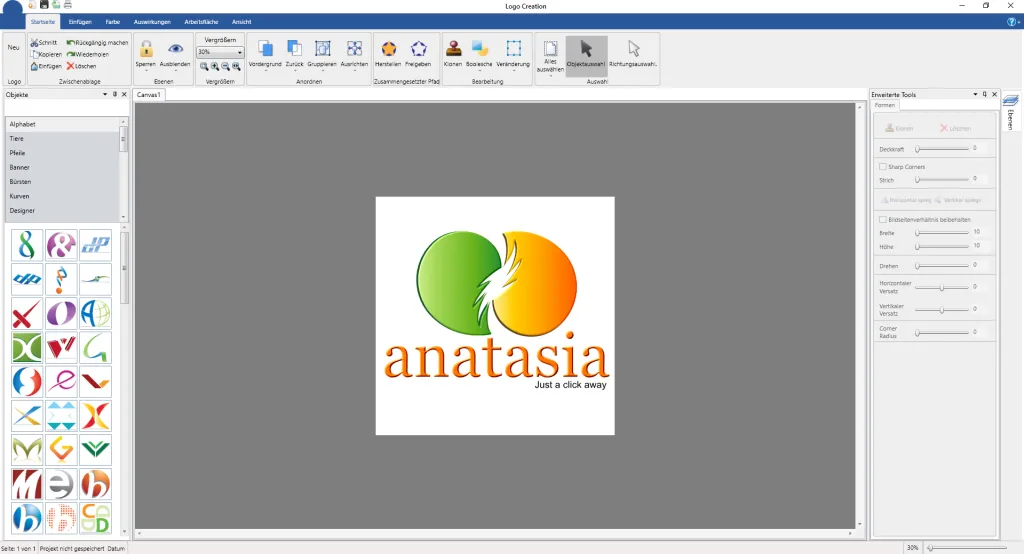
Task: Click the Ausrichten align icon
Action: (355, 48)
